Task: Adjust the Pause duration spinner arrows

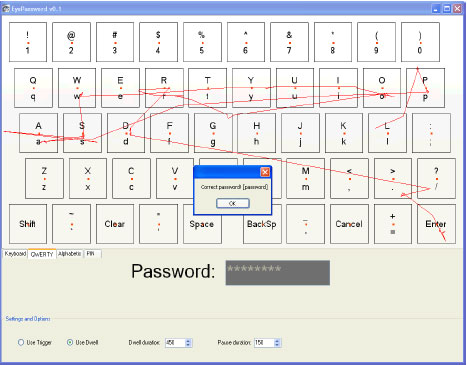Action: 277,343
